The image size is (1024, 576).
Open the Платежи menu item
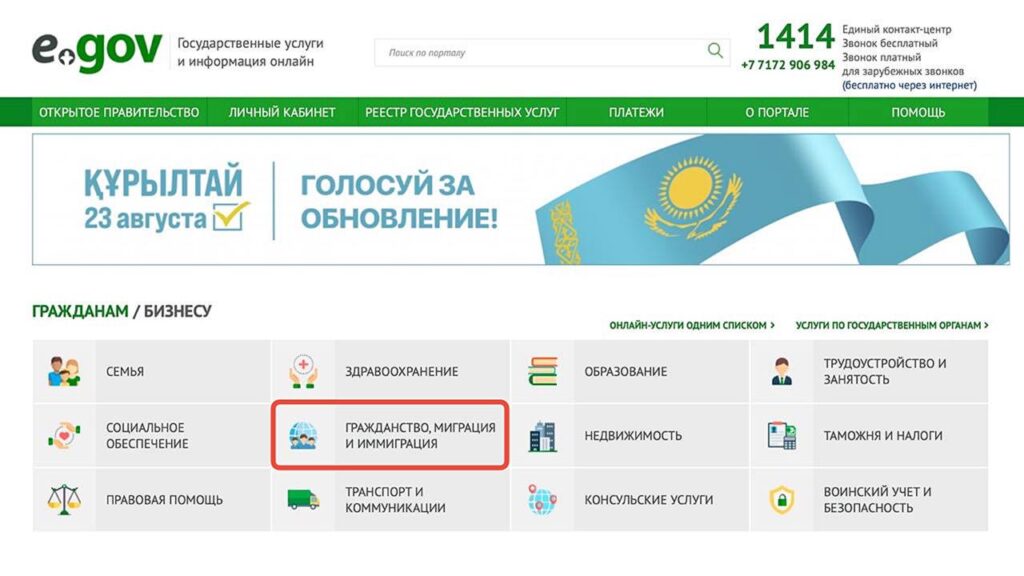636,112
